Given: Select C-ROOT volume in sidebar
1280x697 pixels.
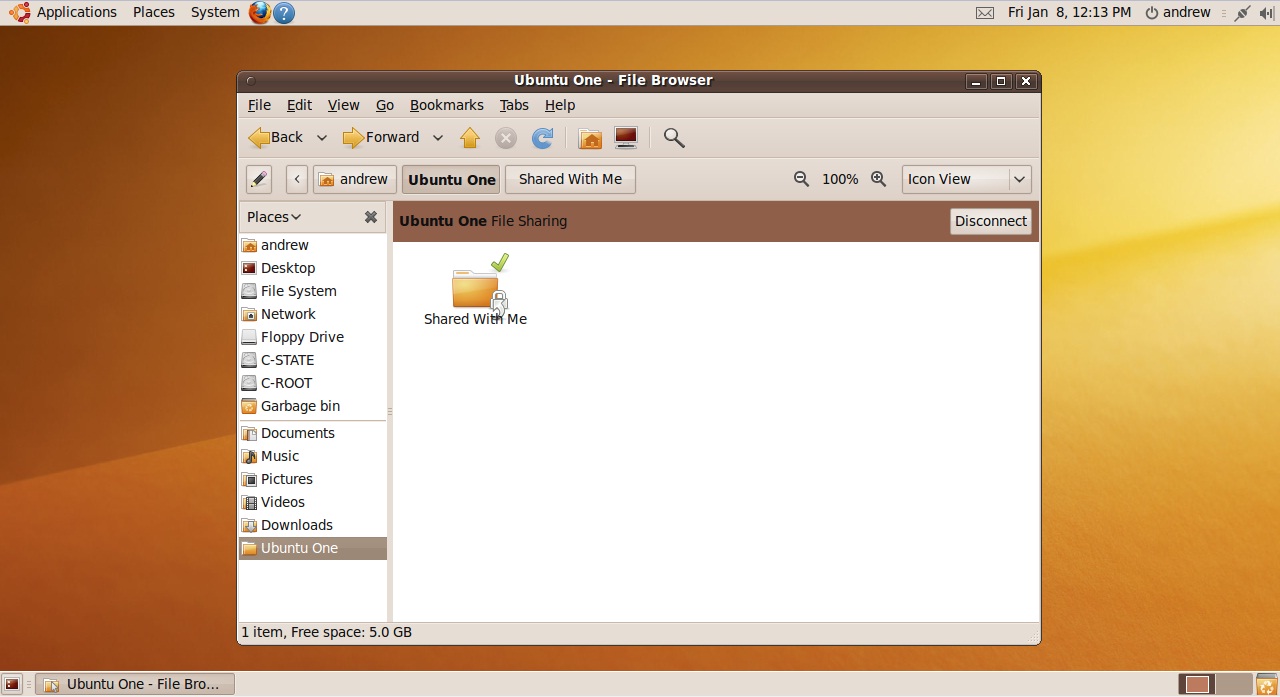Looking at the screenshot, I should (312, 383).
